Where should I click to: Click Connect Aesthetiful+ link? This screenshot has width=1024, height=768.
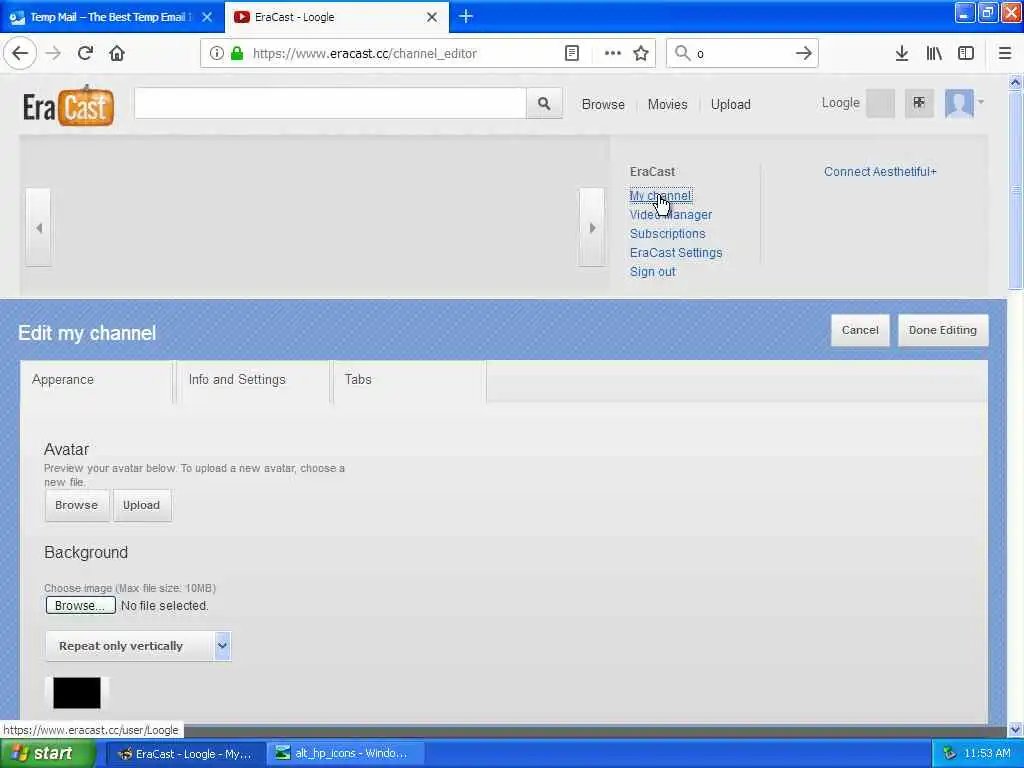click(x=880, y=171)
